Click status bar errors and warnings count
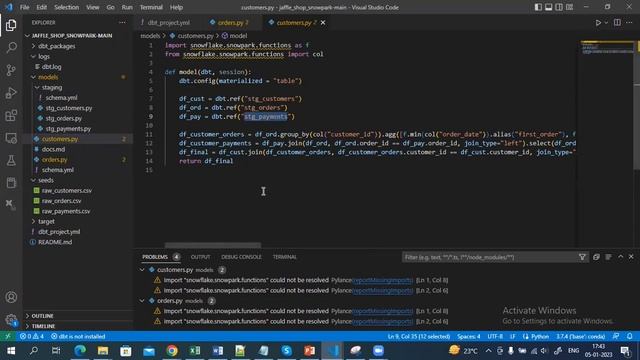Screen dimensions: 640x360 coord(32,336)
